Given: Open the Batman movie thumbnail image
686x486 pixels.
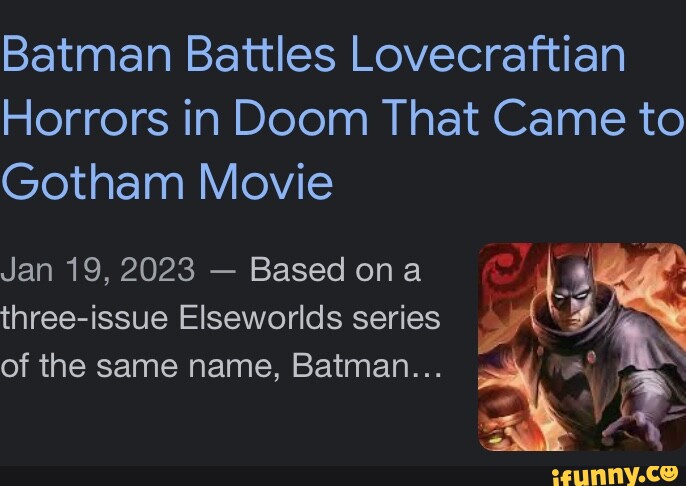Looking at the screenshot, I should pyautogui.click(x=582, y=346).
